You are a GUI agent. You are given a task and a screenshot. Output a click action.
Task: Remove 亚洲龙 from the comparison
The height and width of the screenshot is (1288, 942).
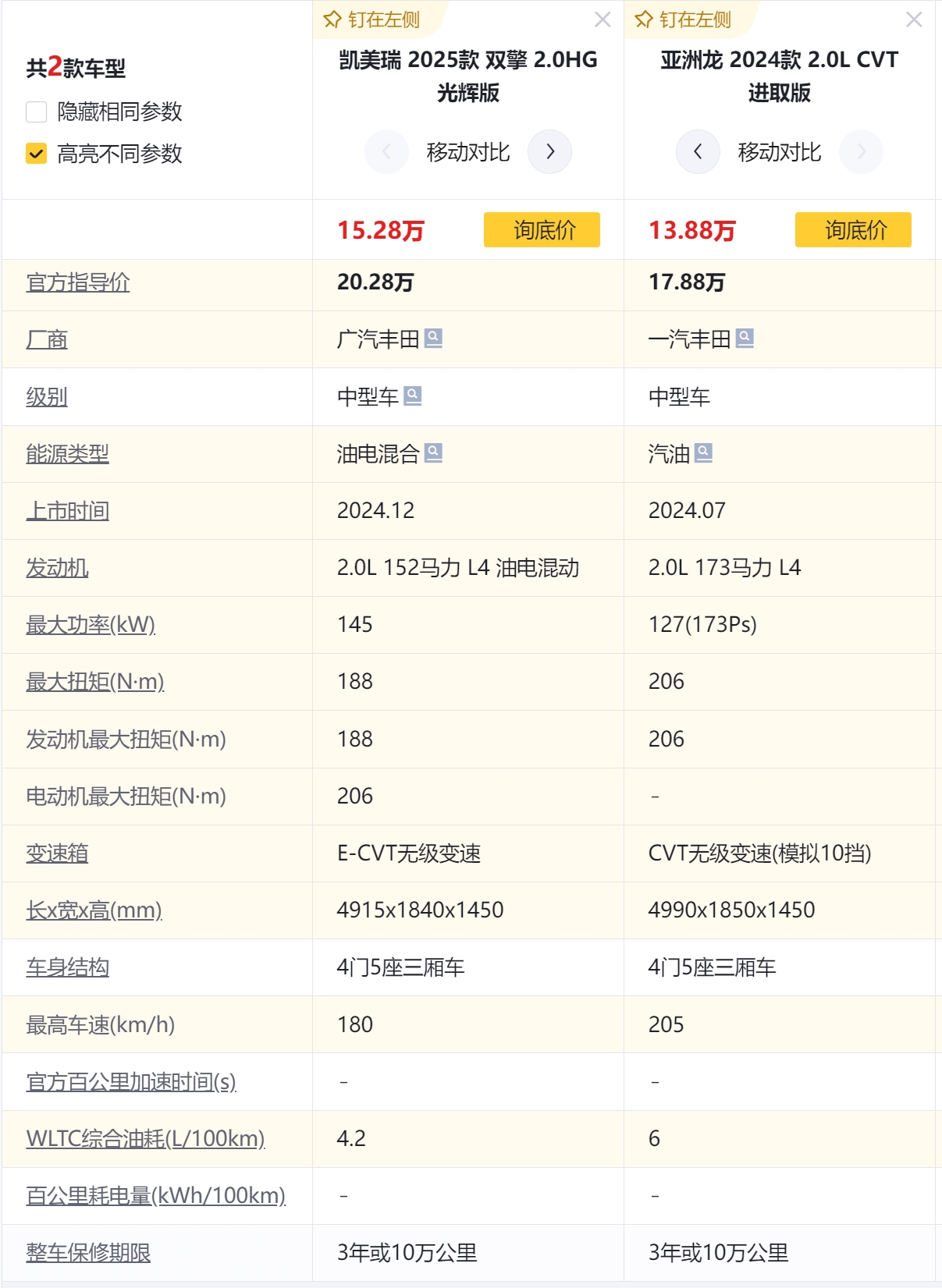(914, 20)
